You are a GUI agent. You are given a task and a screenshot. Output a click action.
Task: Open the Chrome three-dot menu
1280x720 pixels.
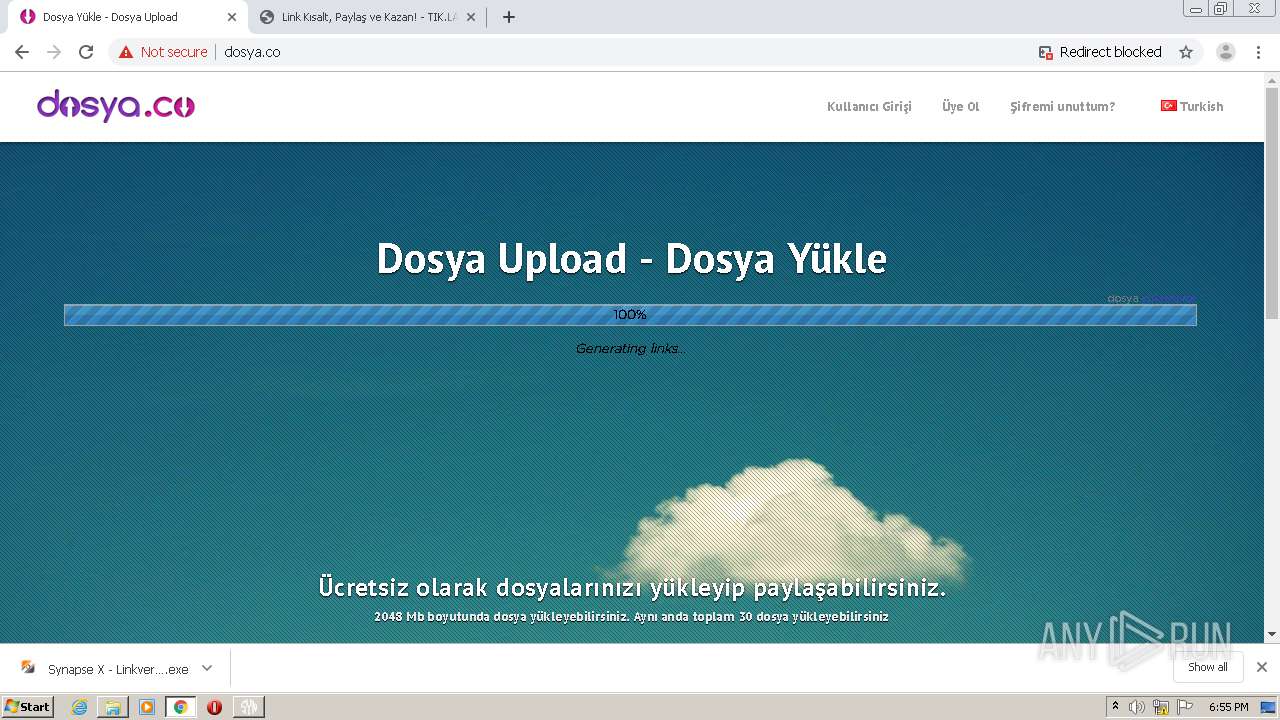tap(1258, 52)
